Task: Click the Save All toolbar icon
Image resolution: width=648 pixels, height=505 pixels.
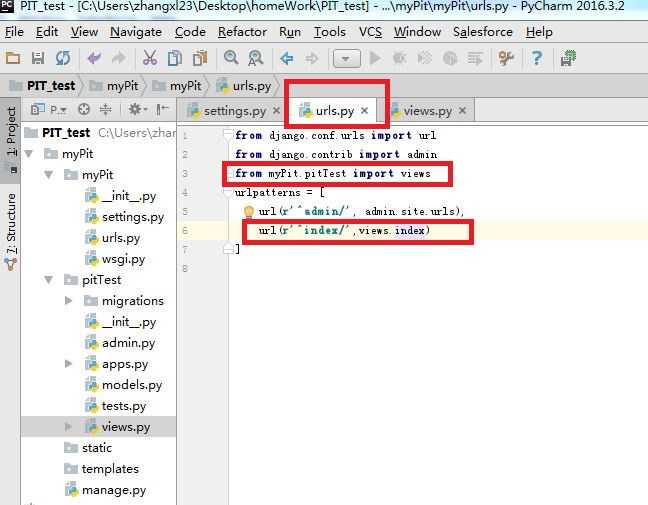Action: (38, 58)
